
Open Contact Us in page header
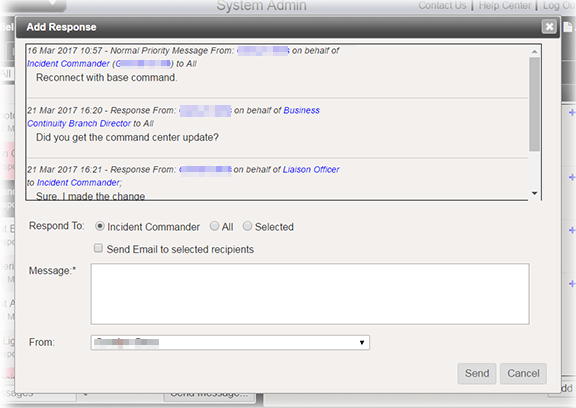coord(442,6)
